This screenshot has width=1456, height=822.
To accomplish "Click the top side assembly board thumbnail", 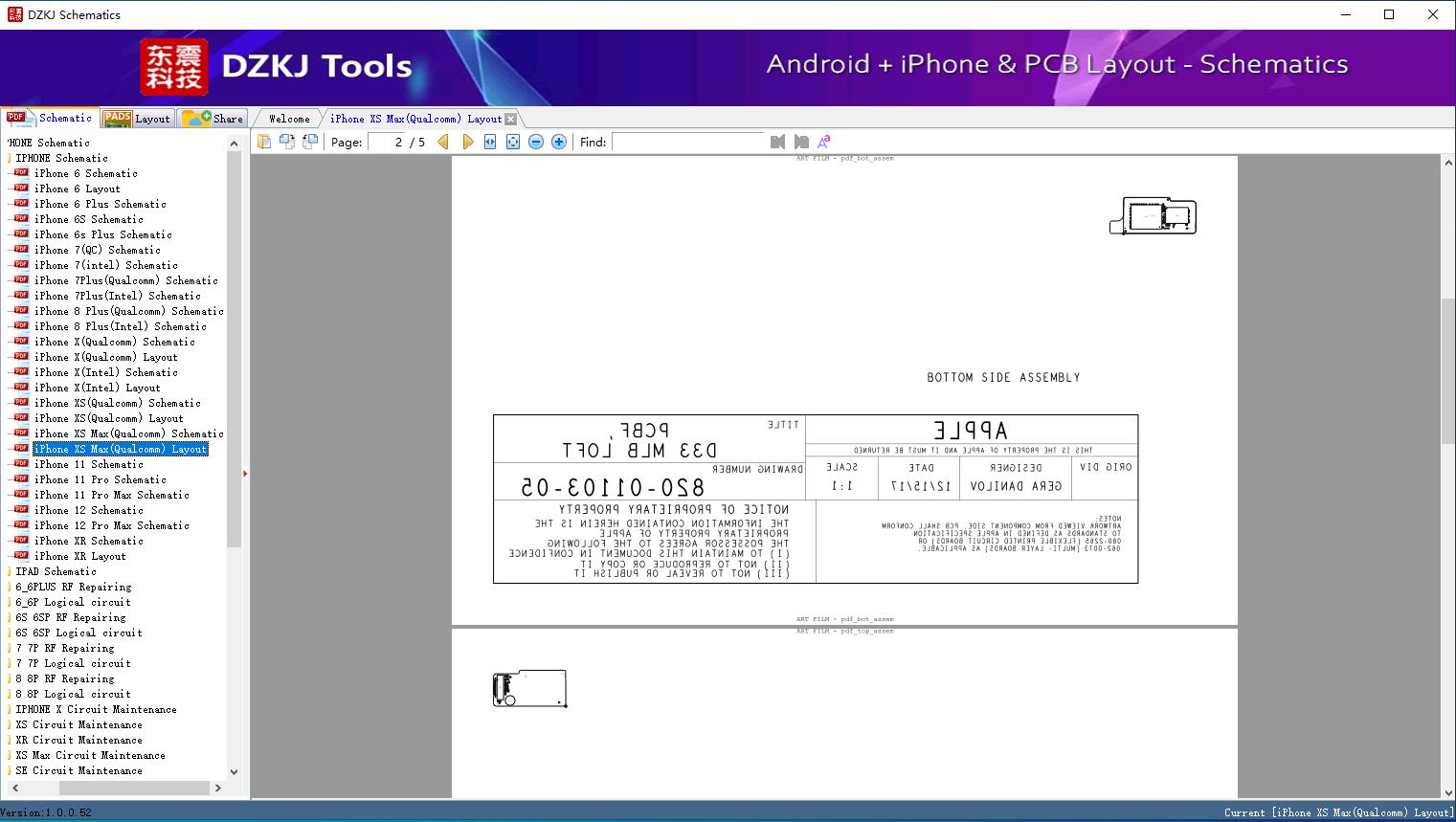I will coord(530,688).
